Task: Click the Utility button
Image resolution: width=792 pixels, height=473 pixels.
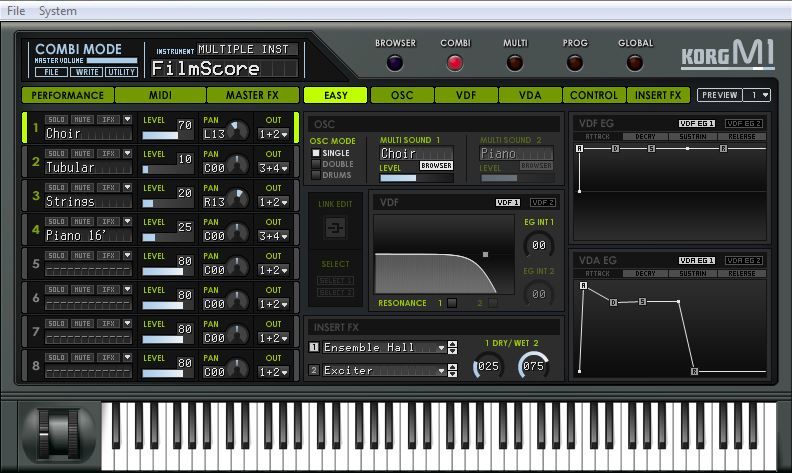Action: click(122, 72)
